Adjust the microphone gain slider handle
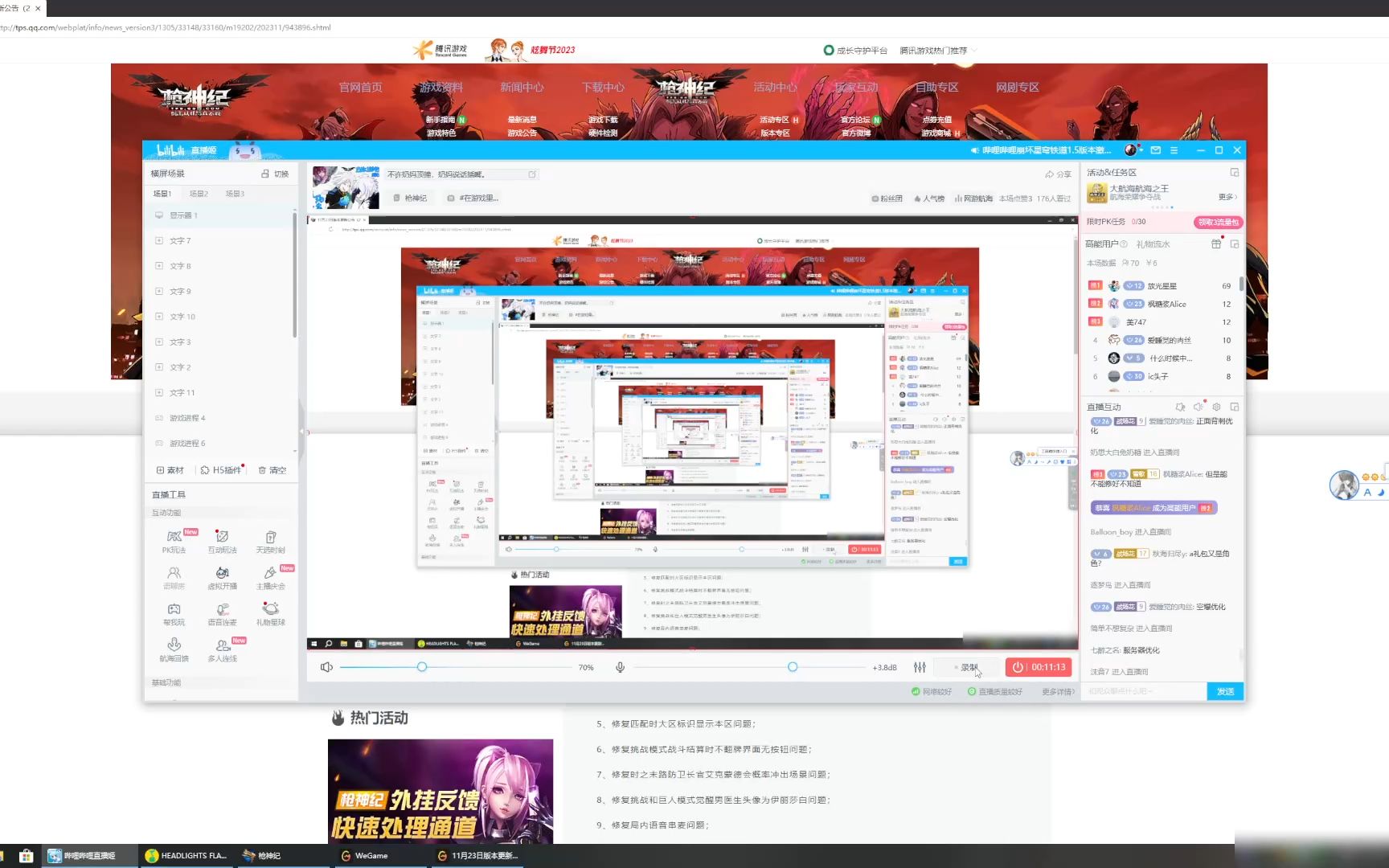The height and width of the screenshot is (868, 1389). click(793, 667)
